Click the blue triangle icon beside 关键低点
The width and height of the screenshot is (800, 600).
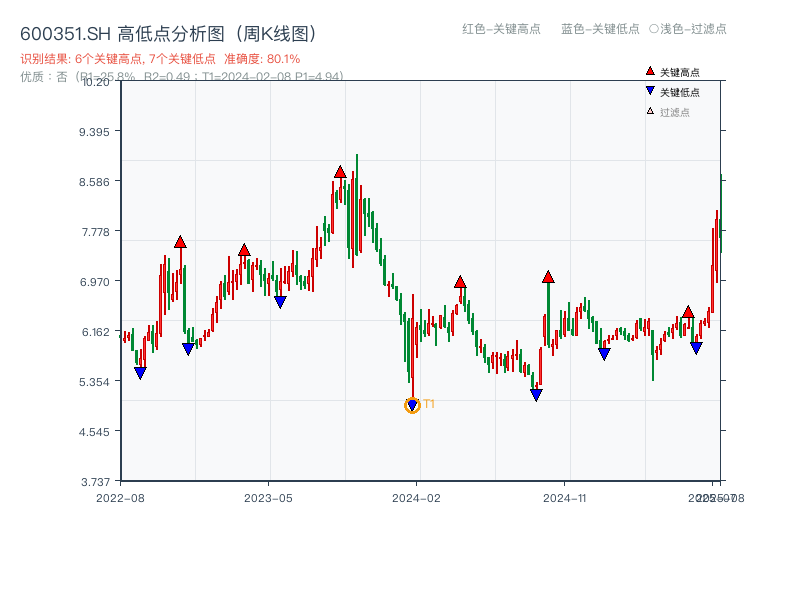coord(648,90)
